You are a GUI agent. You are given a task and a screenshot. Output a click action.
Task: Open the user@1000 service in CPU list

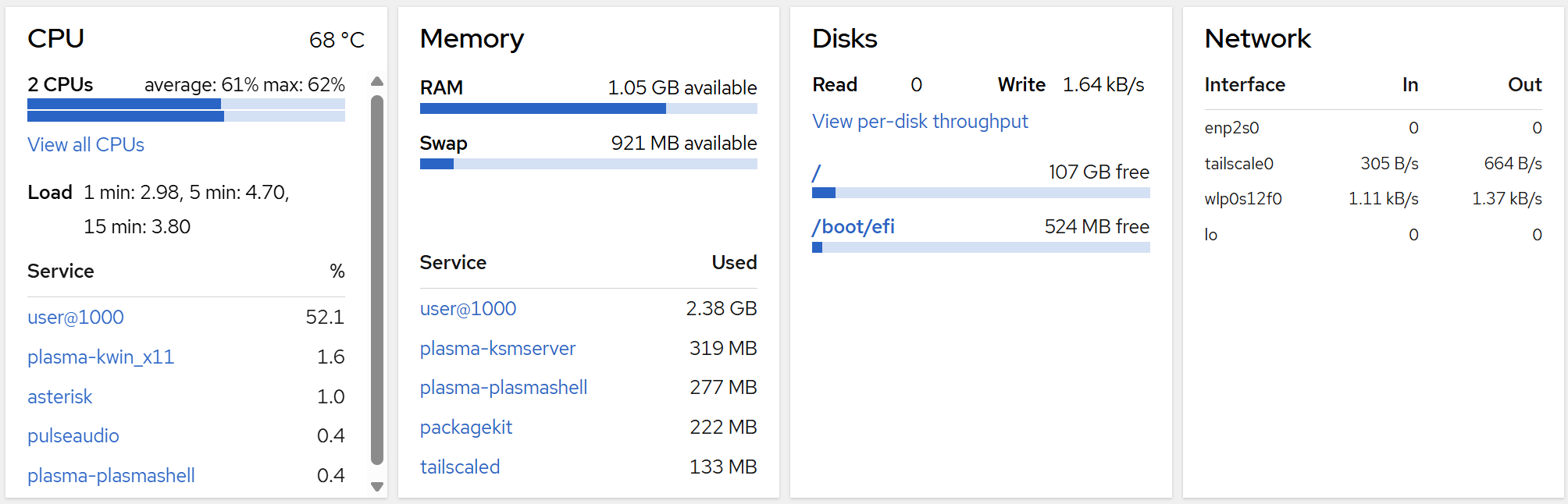coord(76,318)
